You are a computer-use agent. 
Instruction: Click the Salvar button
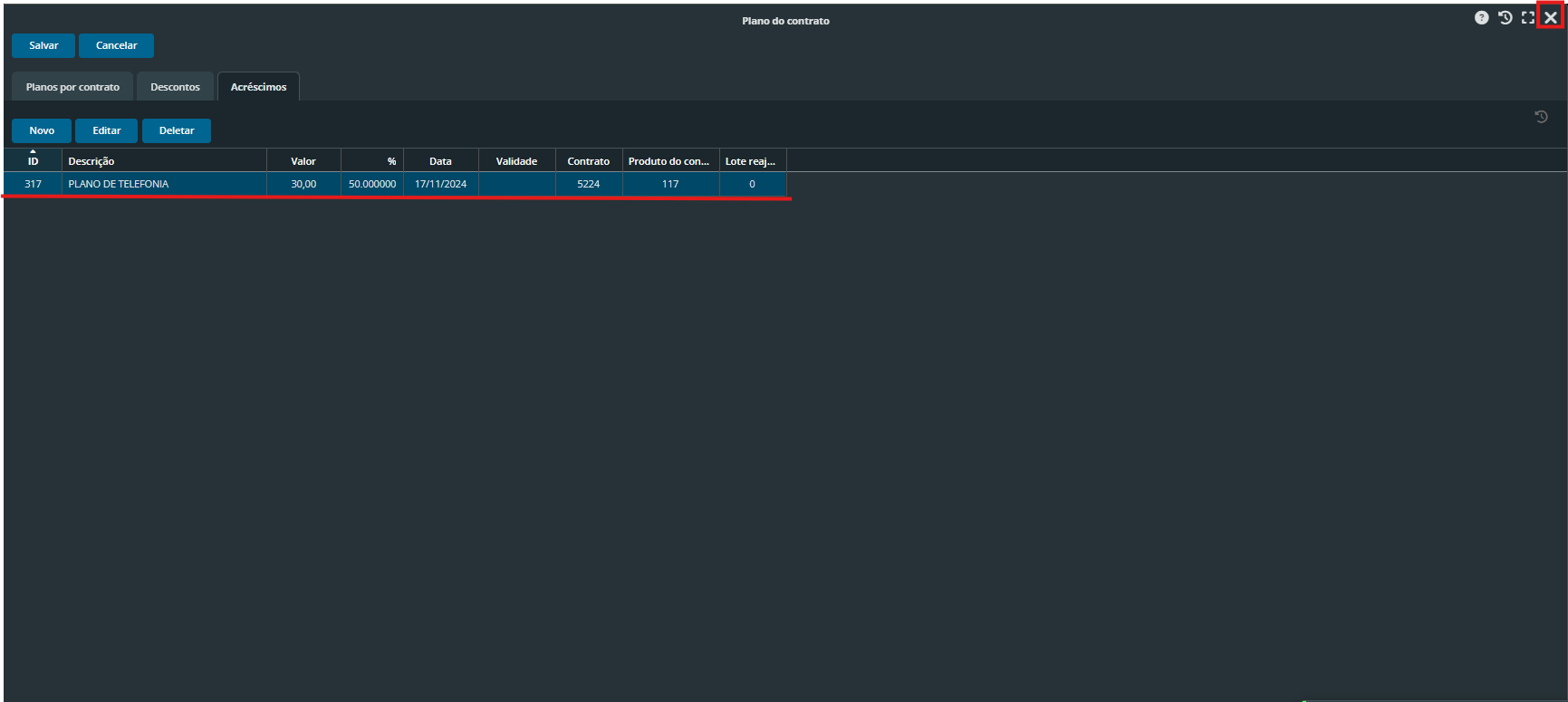coord(43,45)
